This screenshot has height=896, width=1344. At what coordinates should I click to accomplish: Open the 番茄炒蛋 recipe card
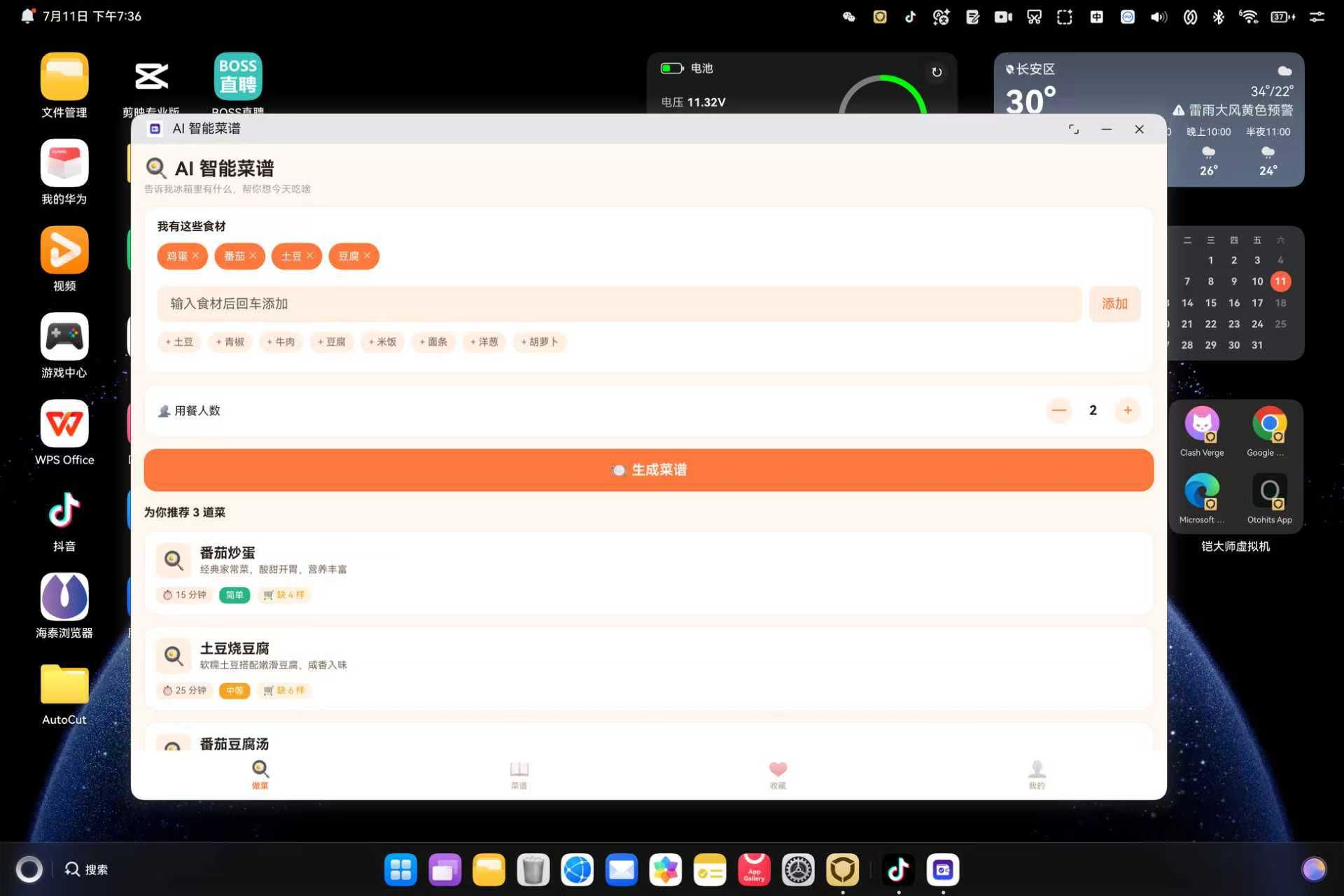point(649,573)
